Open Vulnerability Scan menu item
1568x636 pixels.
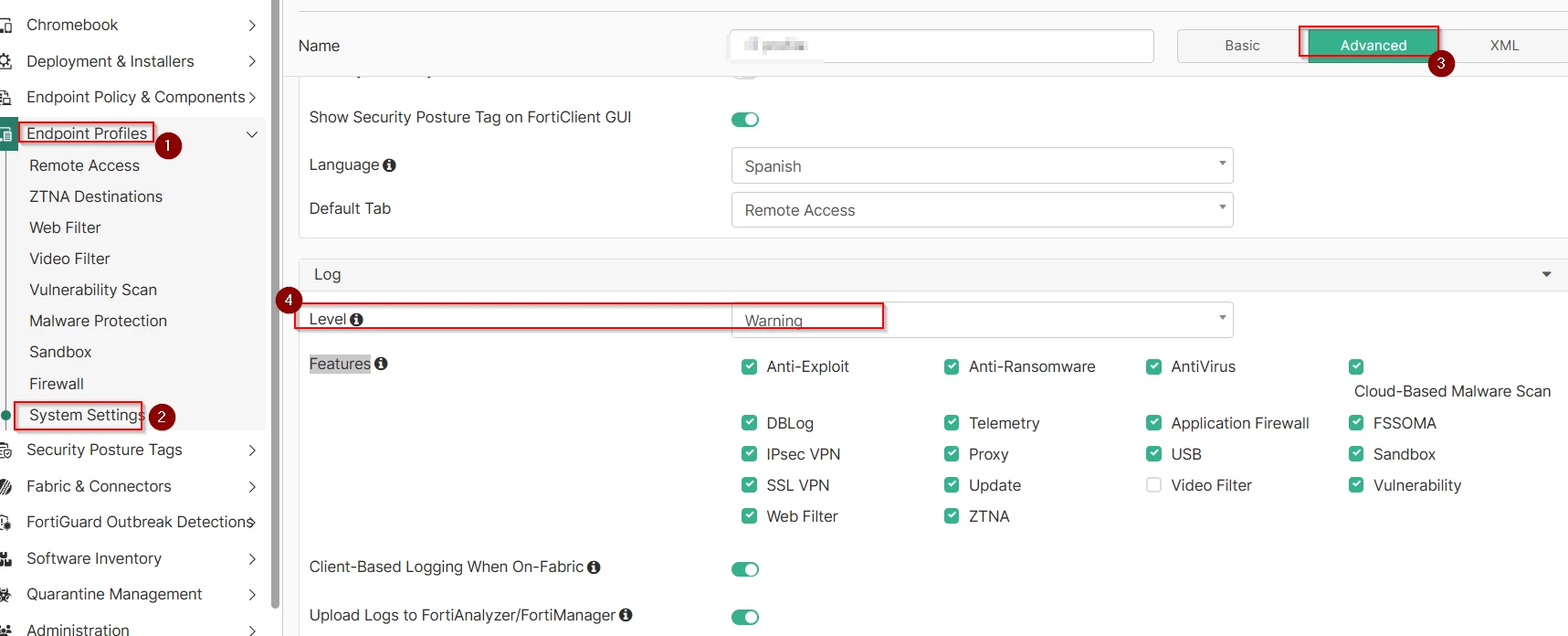point(93,290)
